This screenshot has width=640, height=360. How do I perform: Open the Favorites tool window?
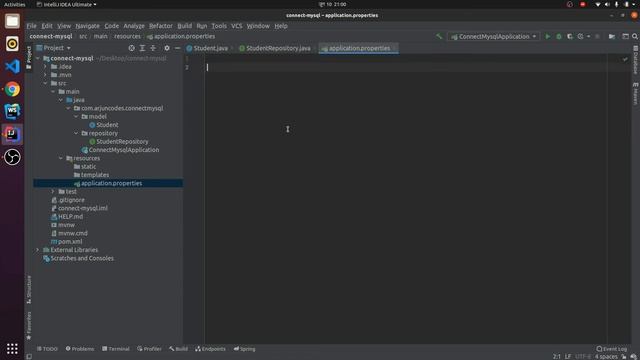click(x=29, y=326)
